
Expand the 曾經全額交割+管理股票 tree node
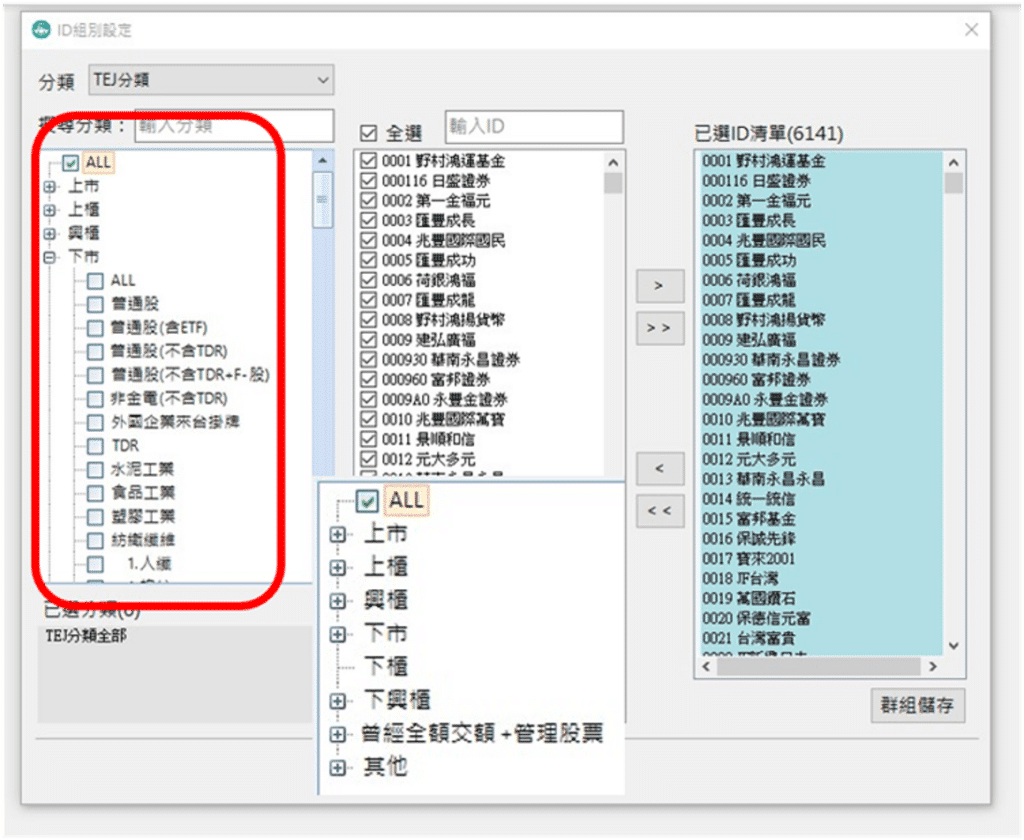[x=337, y=733]
